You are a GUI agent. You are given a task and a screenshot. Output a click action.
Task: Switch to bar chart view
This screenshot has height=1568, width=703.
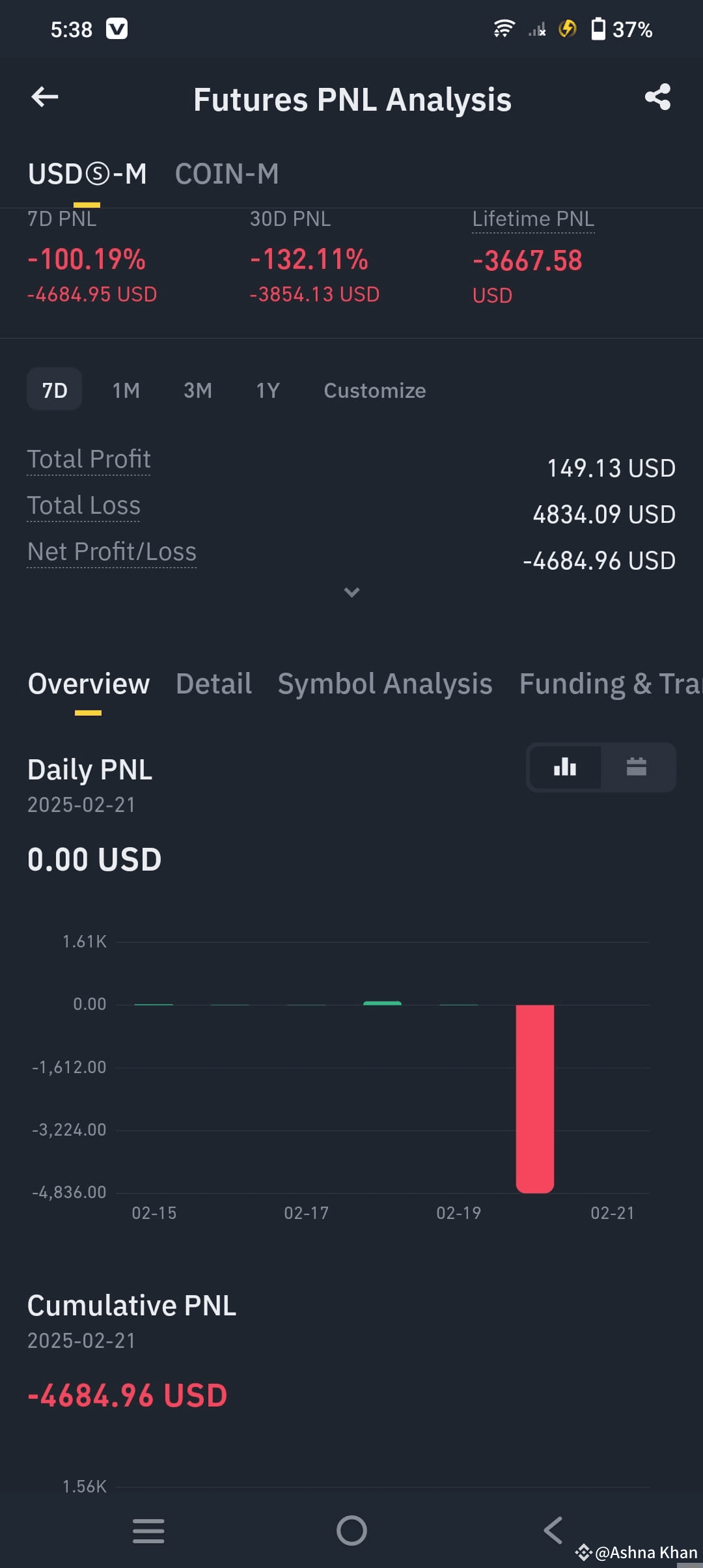point(565,767)
